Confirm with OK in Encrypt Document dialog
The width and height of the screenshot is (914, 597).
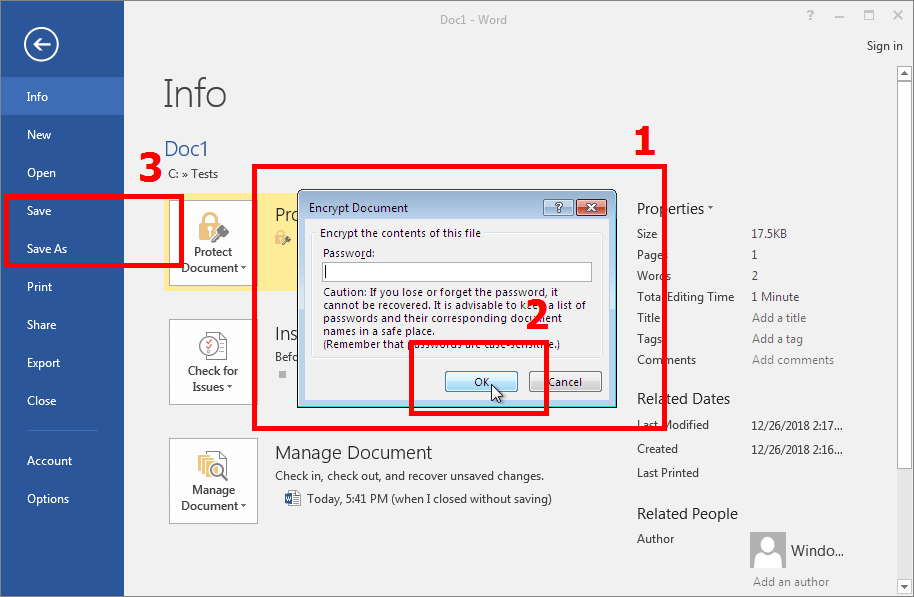pos(481,382)
